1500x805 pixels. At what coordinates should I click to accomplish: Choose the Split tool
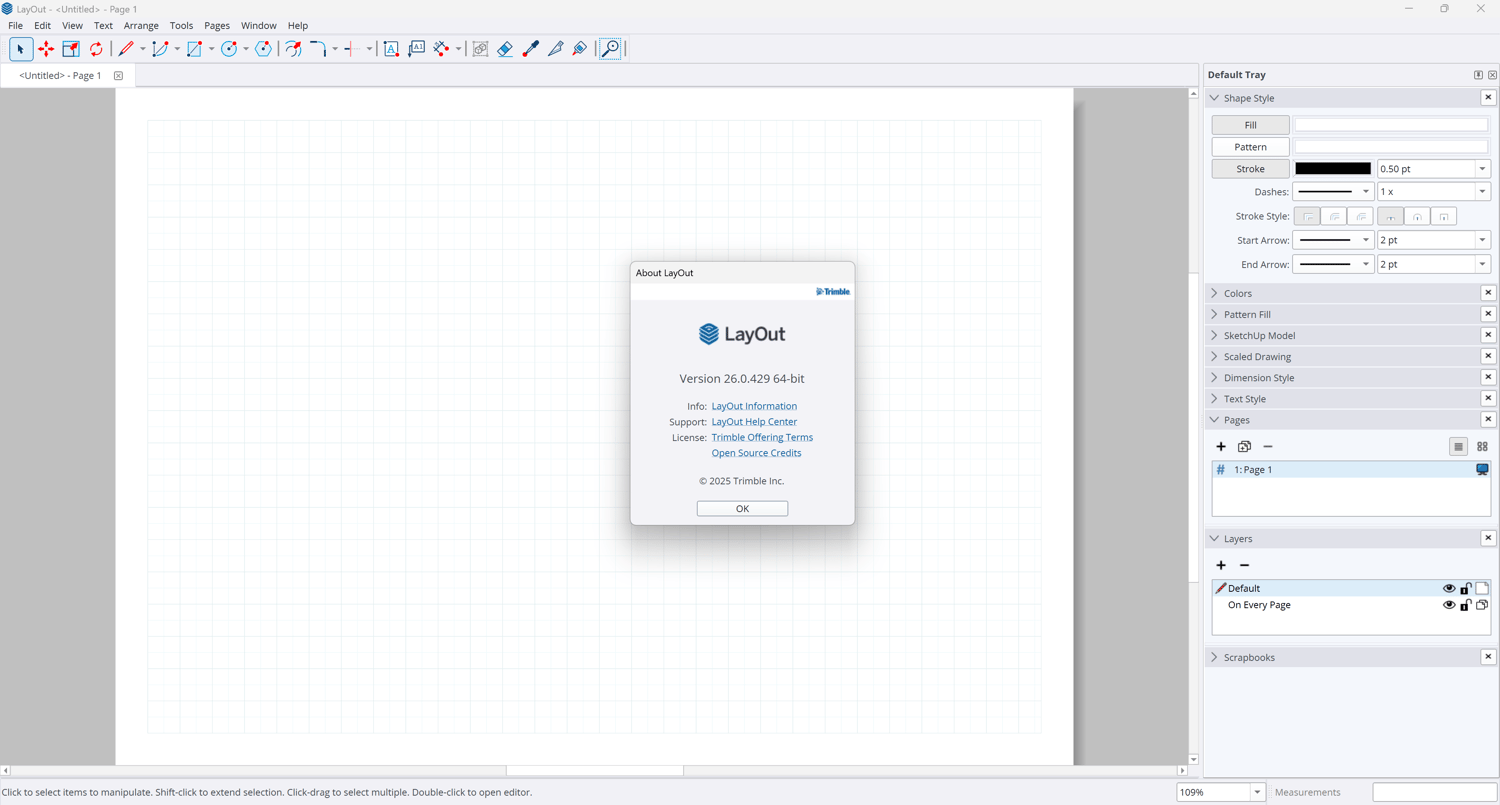(x=555, y=49)
